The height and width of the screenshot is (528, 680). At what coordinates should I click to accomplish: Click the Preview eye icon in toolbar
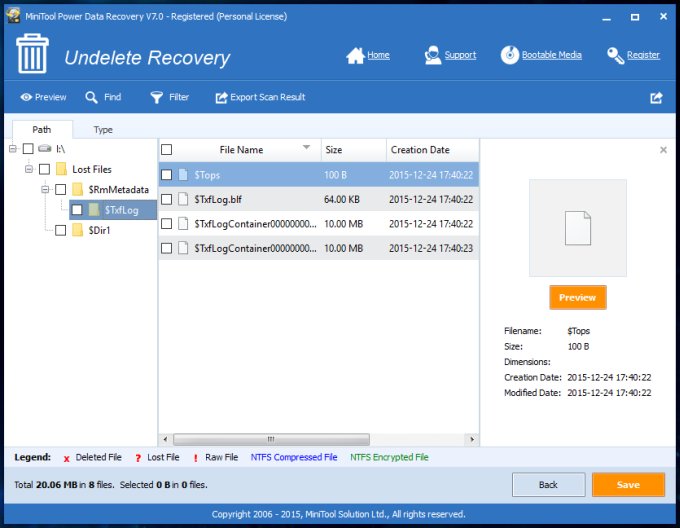pyautogui.click(x=26, y=97)
